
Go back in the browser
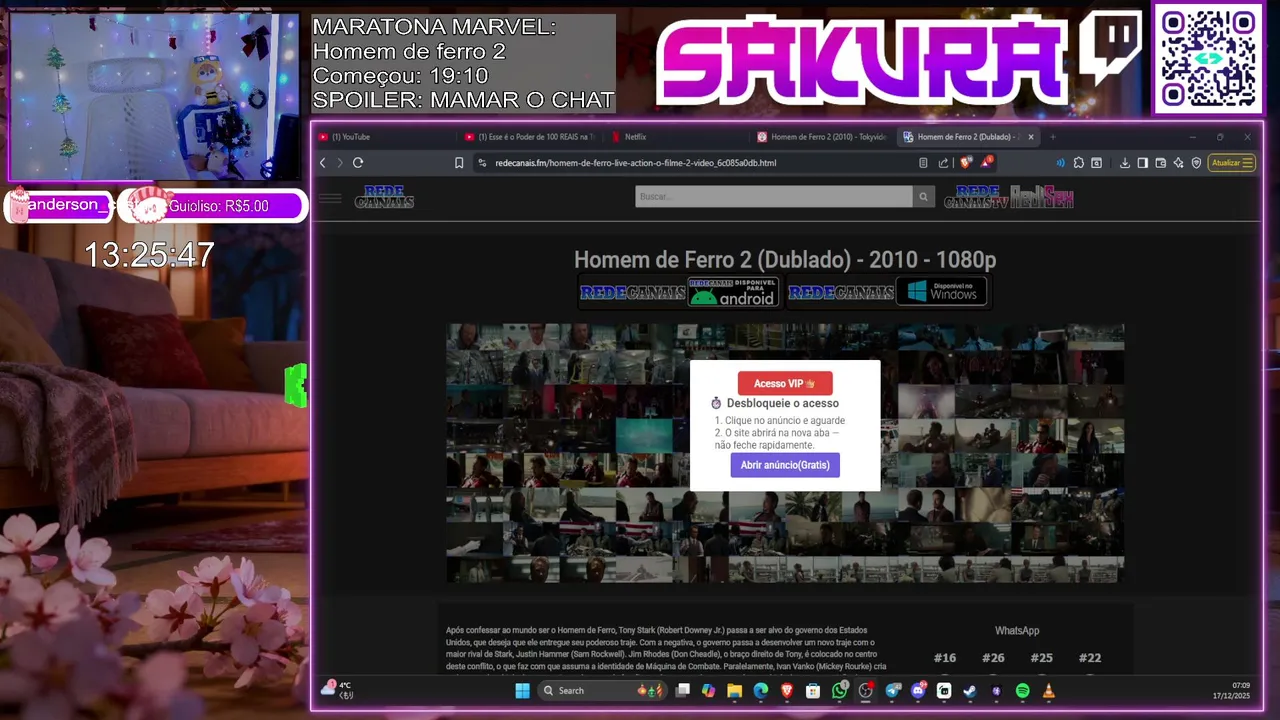(x=322, y=163)
